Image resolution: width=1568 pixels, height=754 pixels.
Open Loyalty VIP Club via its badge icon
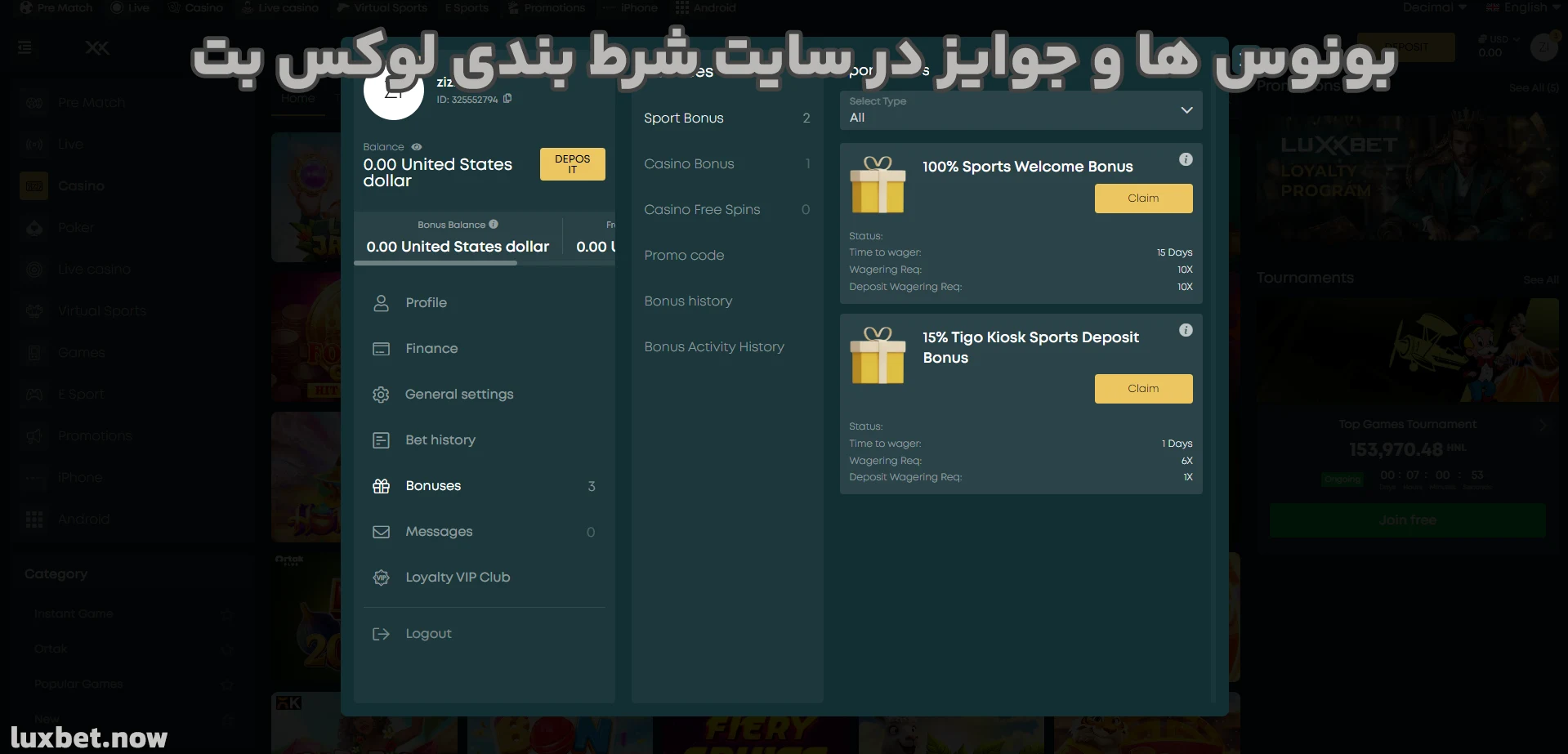(381, 577)
